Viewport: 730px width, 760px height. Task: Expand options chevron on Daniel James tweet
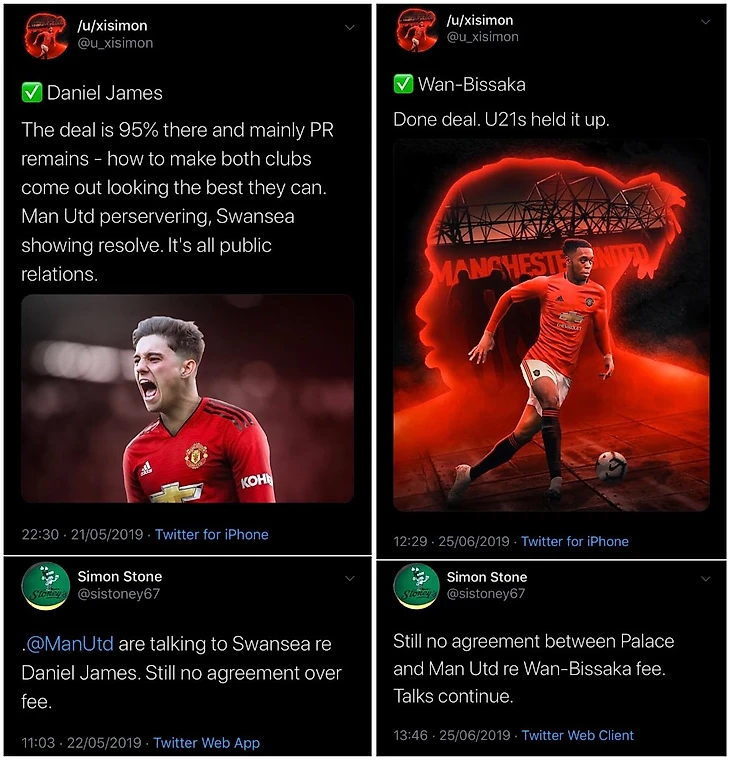[349, 27]
